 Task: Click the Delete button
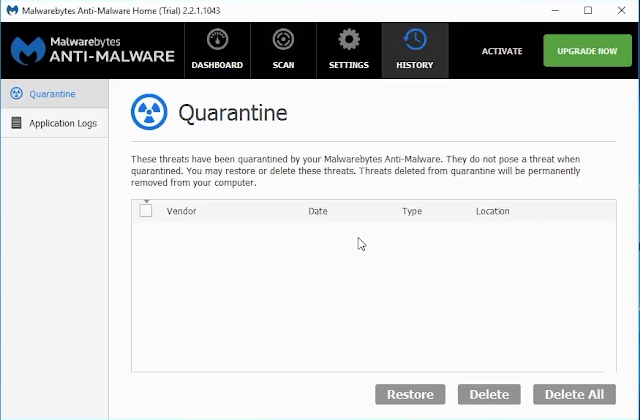[x=489, y=394]
